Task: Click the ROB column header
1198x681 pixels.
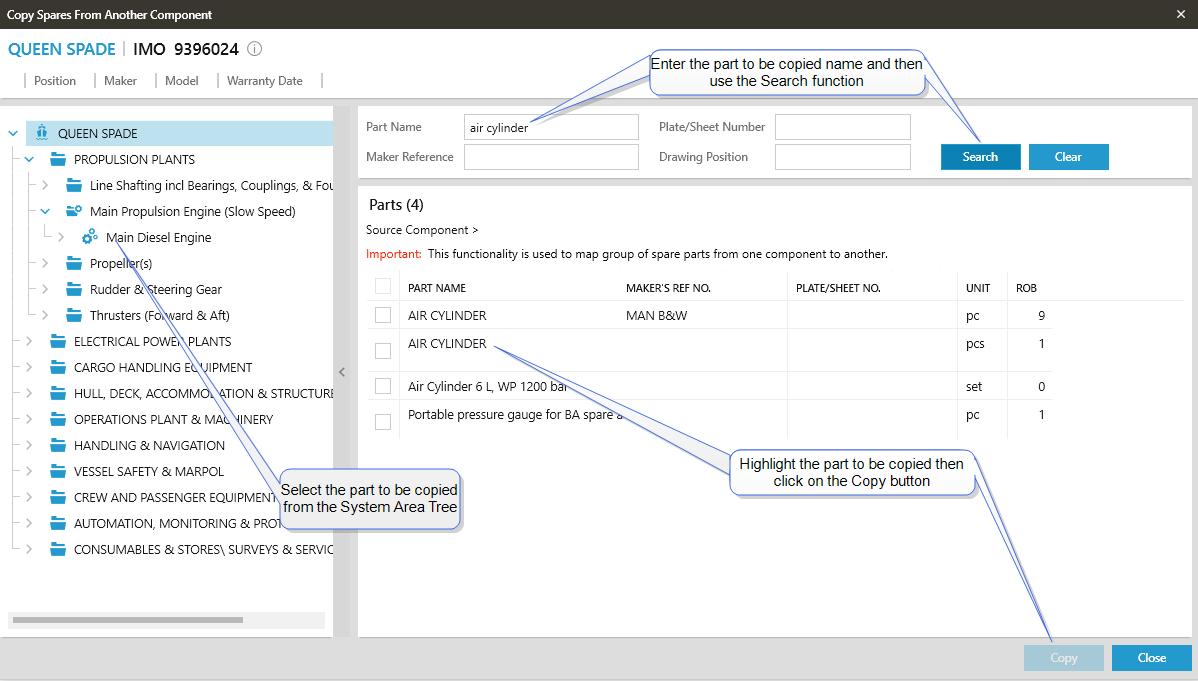Action: (x=1026, y=288)
